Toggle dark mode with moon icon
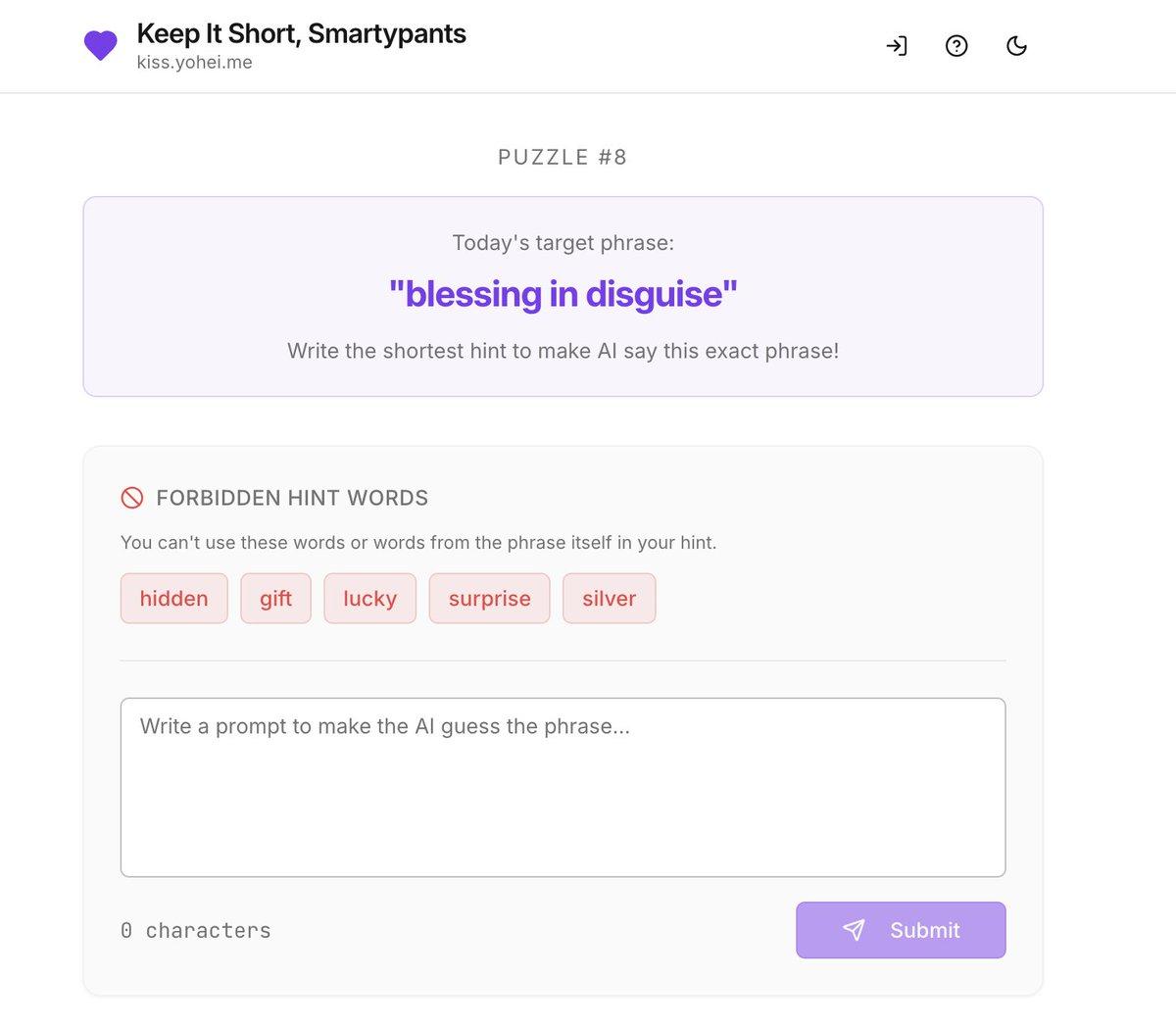Viewport: 1176px width, 1027px height. click(1017, 46)
